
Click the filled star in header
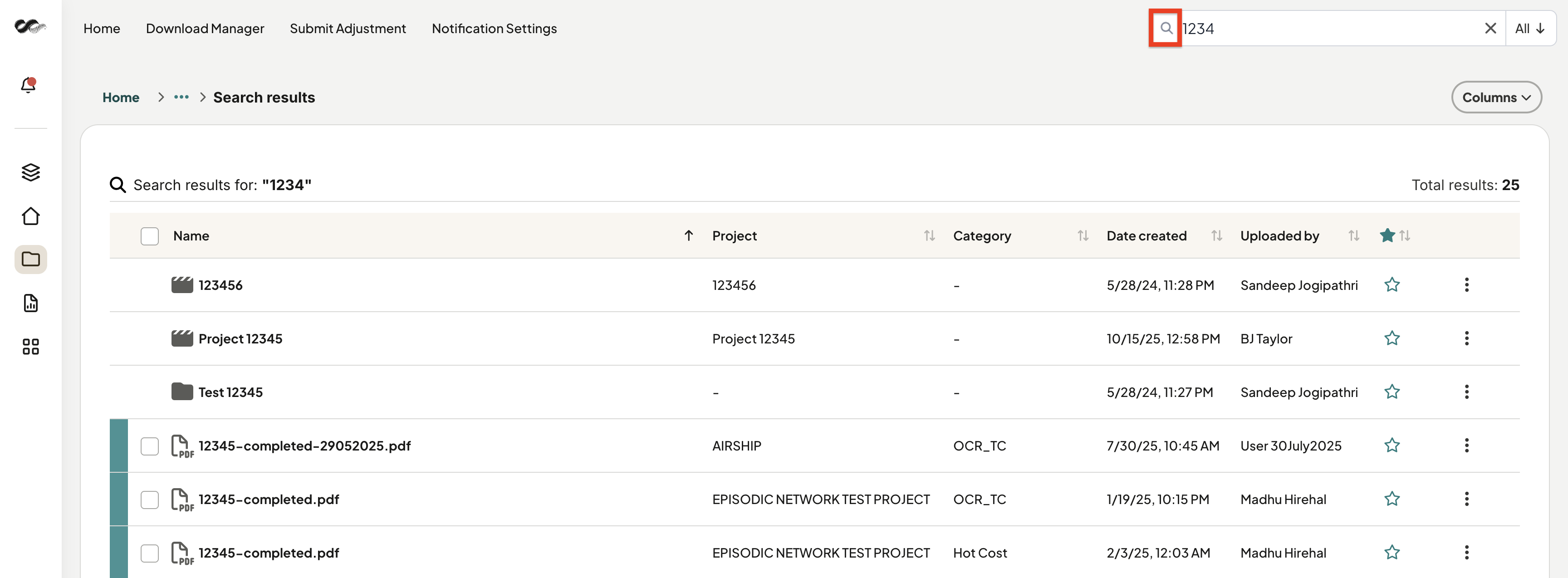coord(1387,235)
